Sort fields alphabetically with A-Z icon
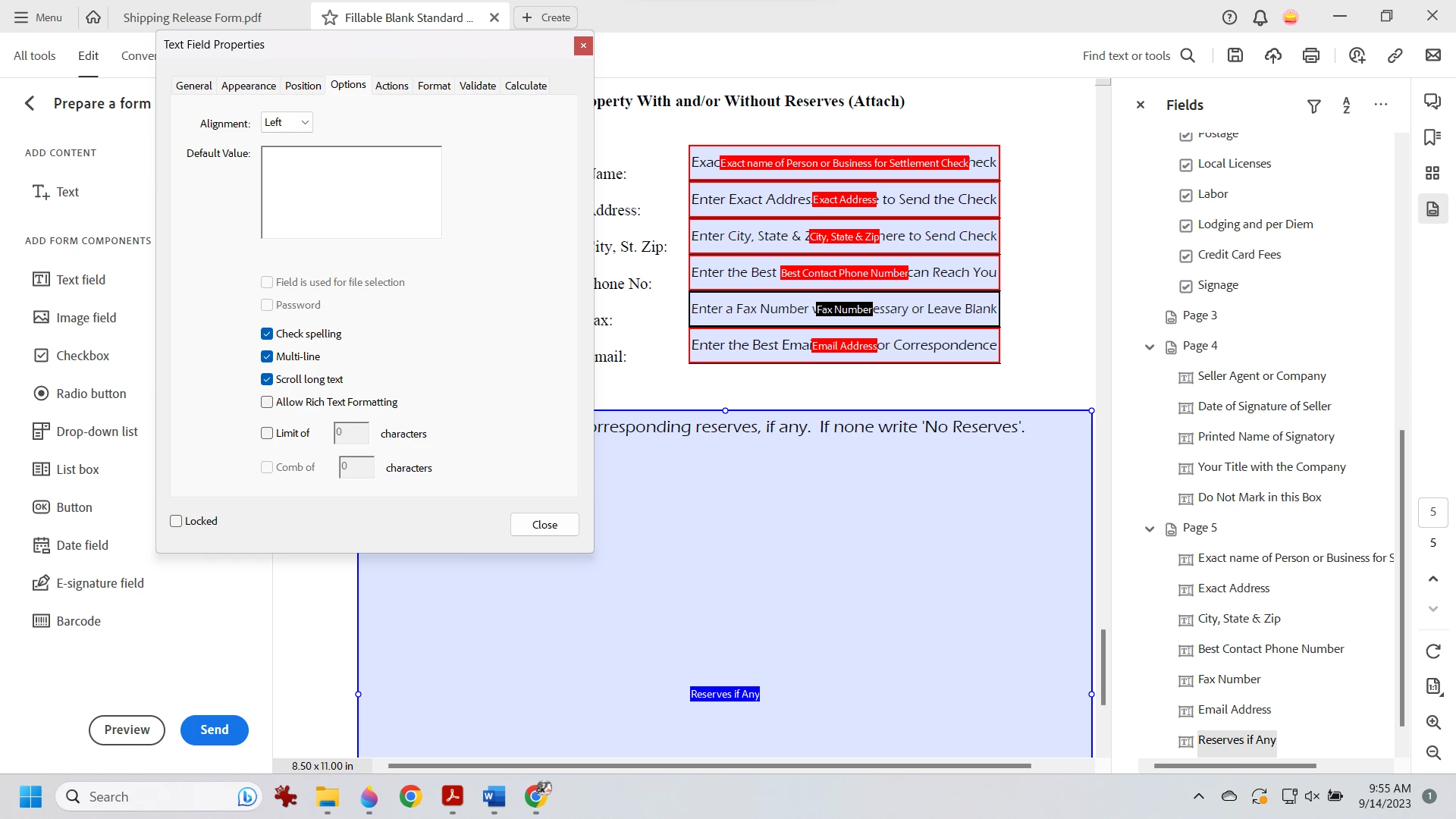The height and width of the screenshot is (819, 1456). [x=1347, y=105]
